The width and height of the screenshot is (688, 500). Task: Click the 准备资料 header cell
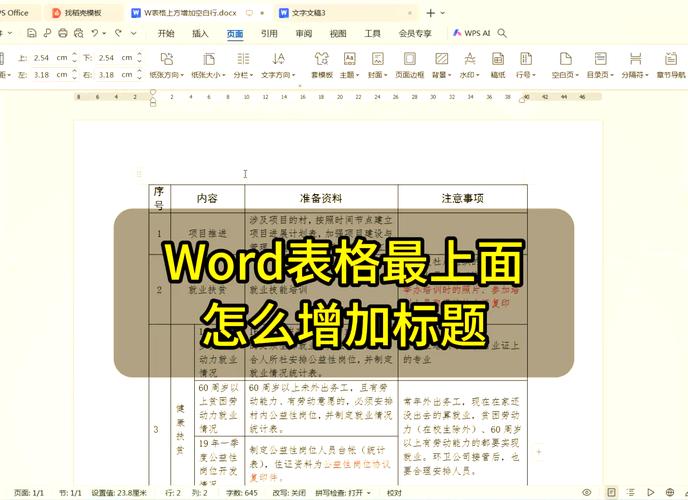click(x=321, y=198)
